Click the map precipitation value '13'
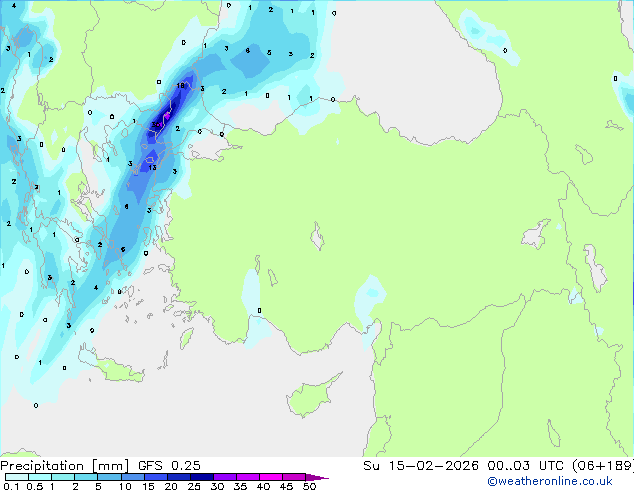634x490 pixels. point(152,167)
